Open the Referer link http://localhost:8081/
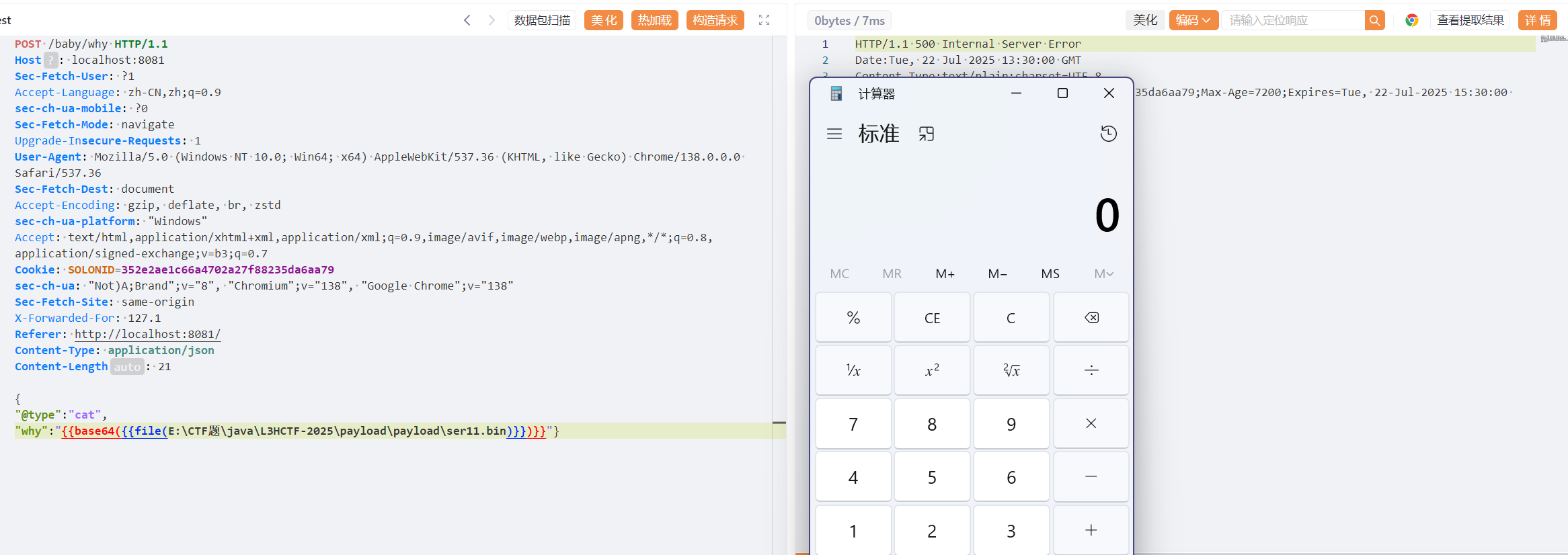Viewport: 1568px width, 555px height. [147, 334]
